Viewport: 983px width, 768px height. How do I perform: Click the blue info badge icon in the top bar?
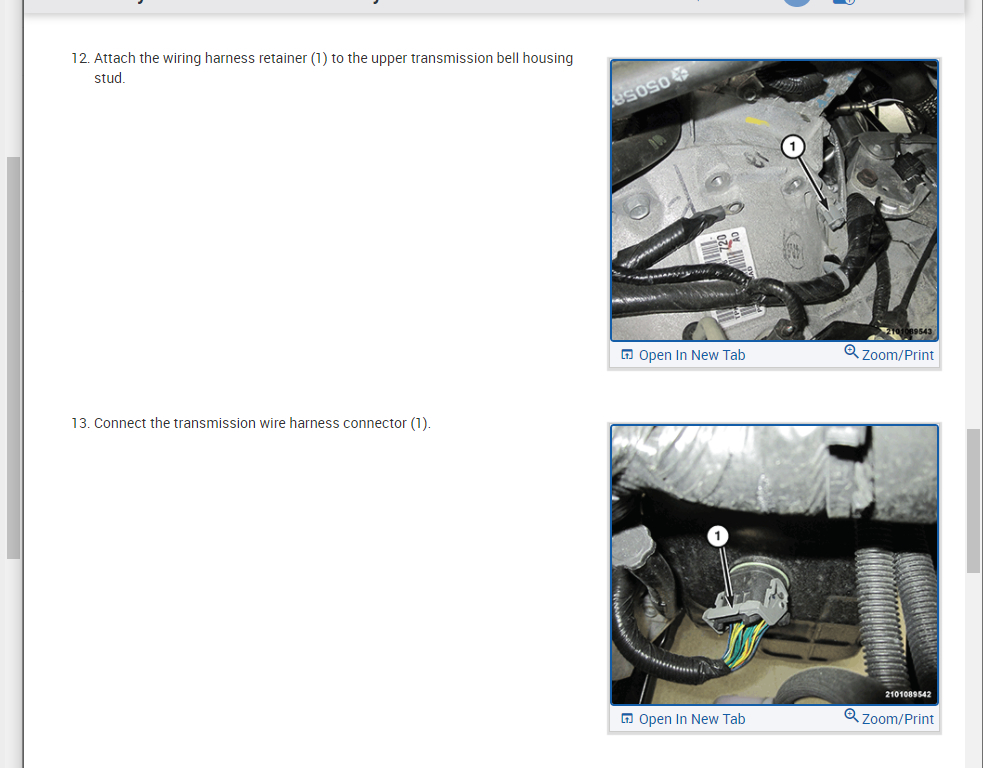coord(844,2)
